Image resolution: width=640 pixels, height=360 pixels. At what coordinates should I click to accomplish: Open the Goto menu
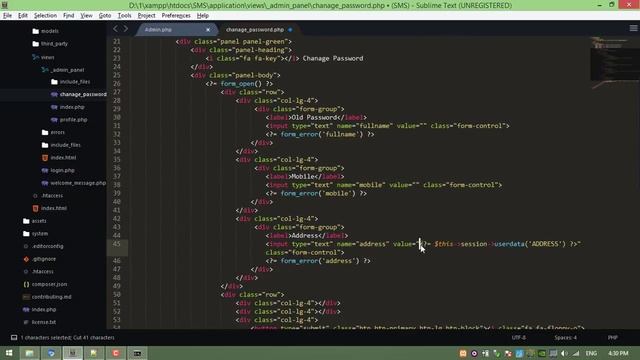pos(105,16)
